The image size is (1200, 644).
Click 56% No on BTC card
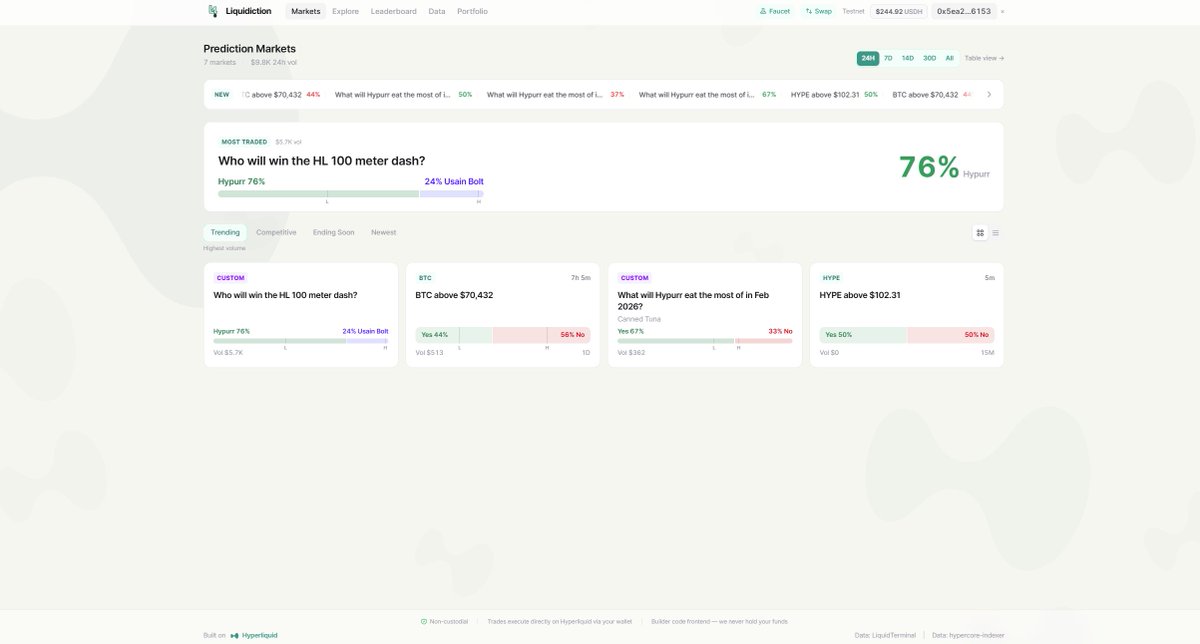pyautogui.click(x=541, y=335)
